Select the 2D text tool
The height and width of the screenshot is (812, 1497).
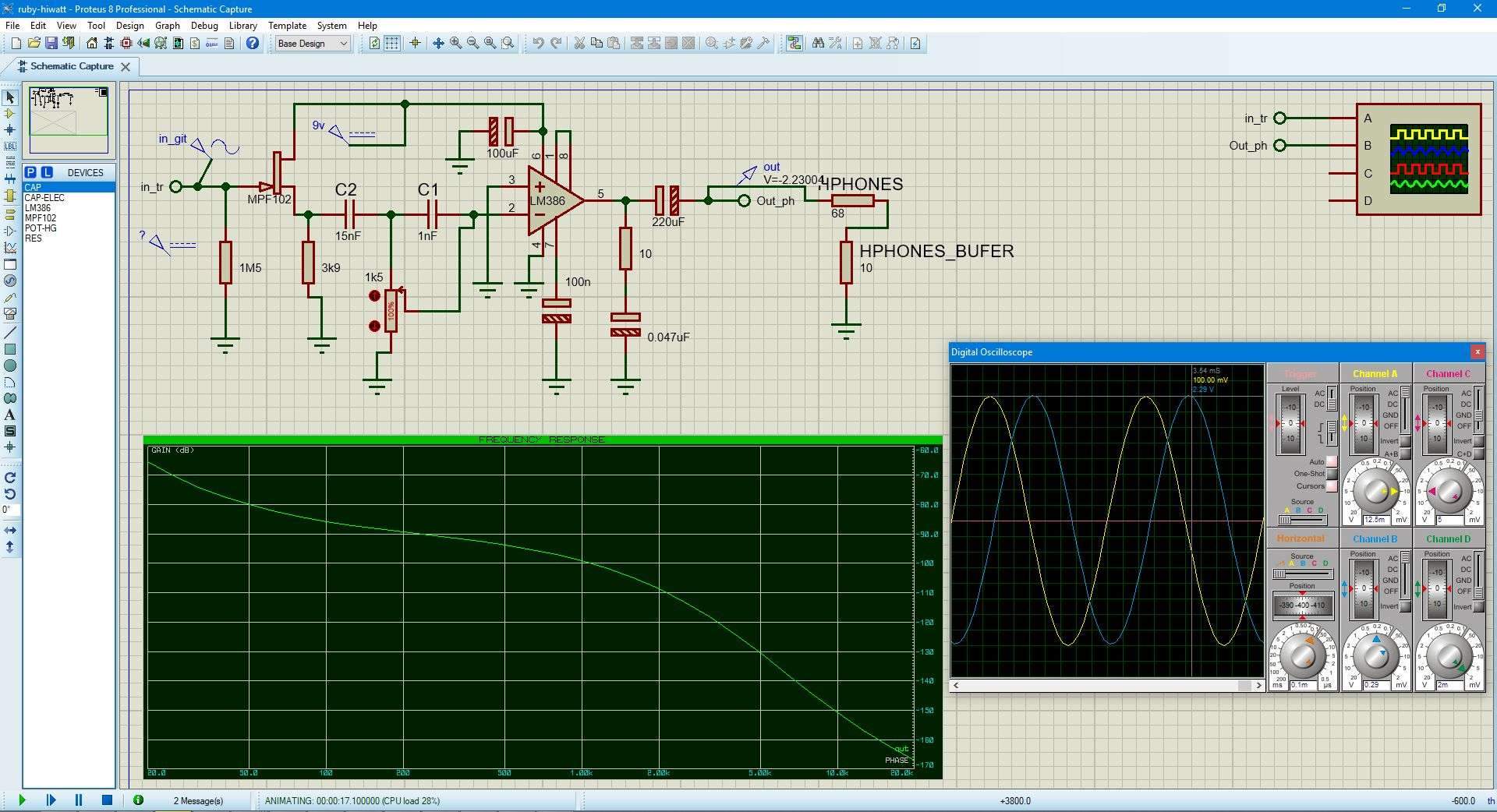[x=10, y=415]
